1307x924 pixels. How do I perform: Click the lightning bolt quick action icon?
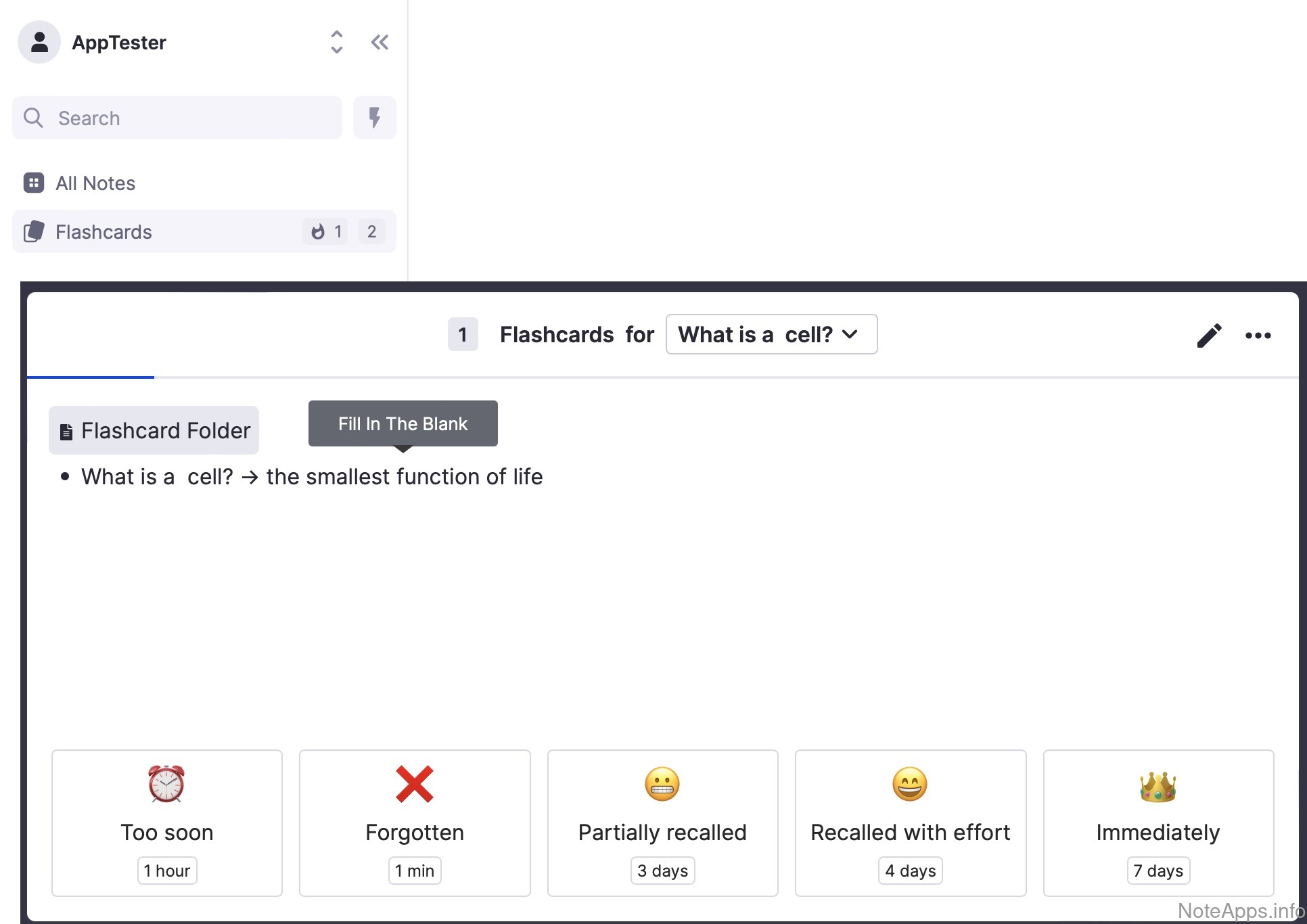[x=374, y=118]
